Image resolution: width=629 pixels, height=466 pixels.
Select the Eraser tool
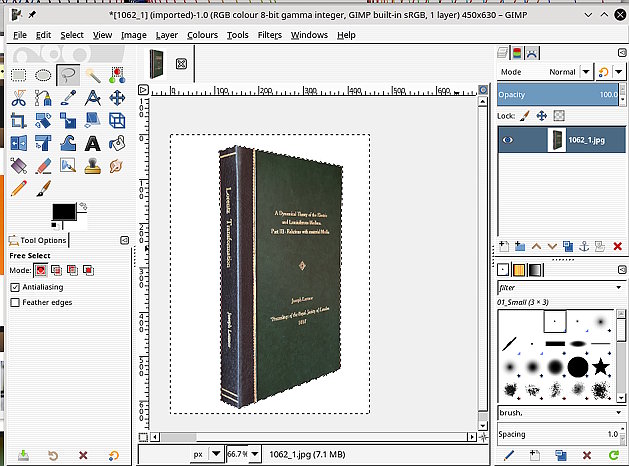[x=43, y=166]
